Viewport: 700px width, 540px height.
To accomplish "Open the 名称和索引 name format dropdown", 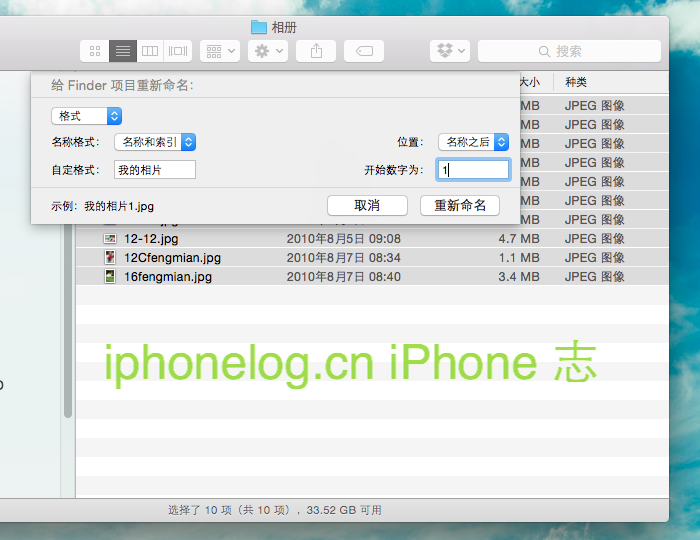I will pos(155,142).
